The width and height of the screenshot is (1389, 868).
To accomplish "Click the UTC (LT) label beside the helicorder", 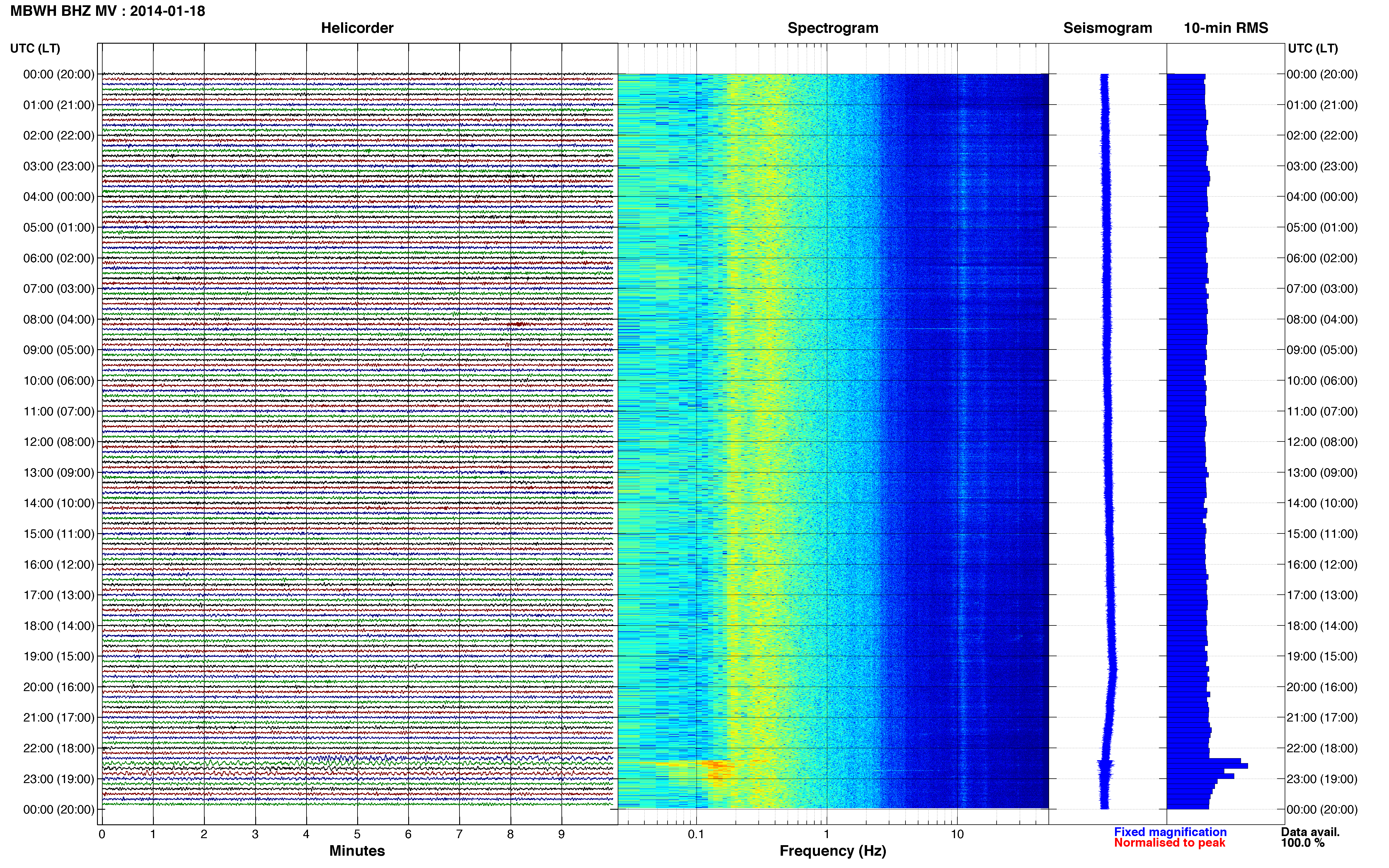I will [35, 48].
